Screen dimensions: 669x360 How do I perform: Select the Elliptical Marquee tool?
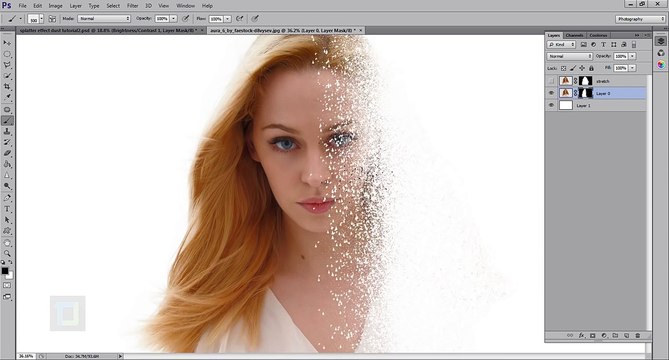coord(7,54)
